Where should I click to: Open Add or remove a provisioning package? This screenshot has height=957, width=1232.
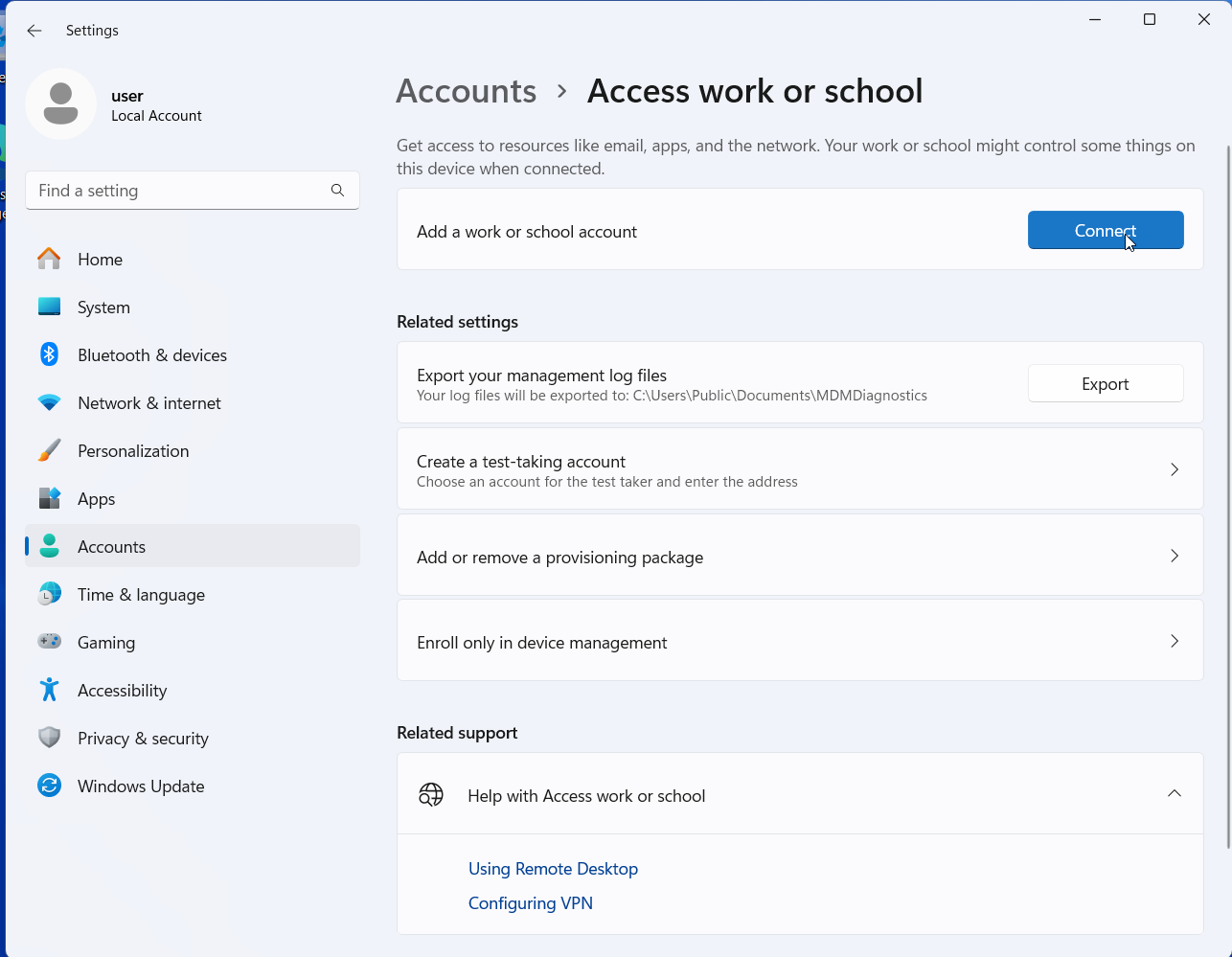800,557
